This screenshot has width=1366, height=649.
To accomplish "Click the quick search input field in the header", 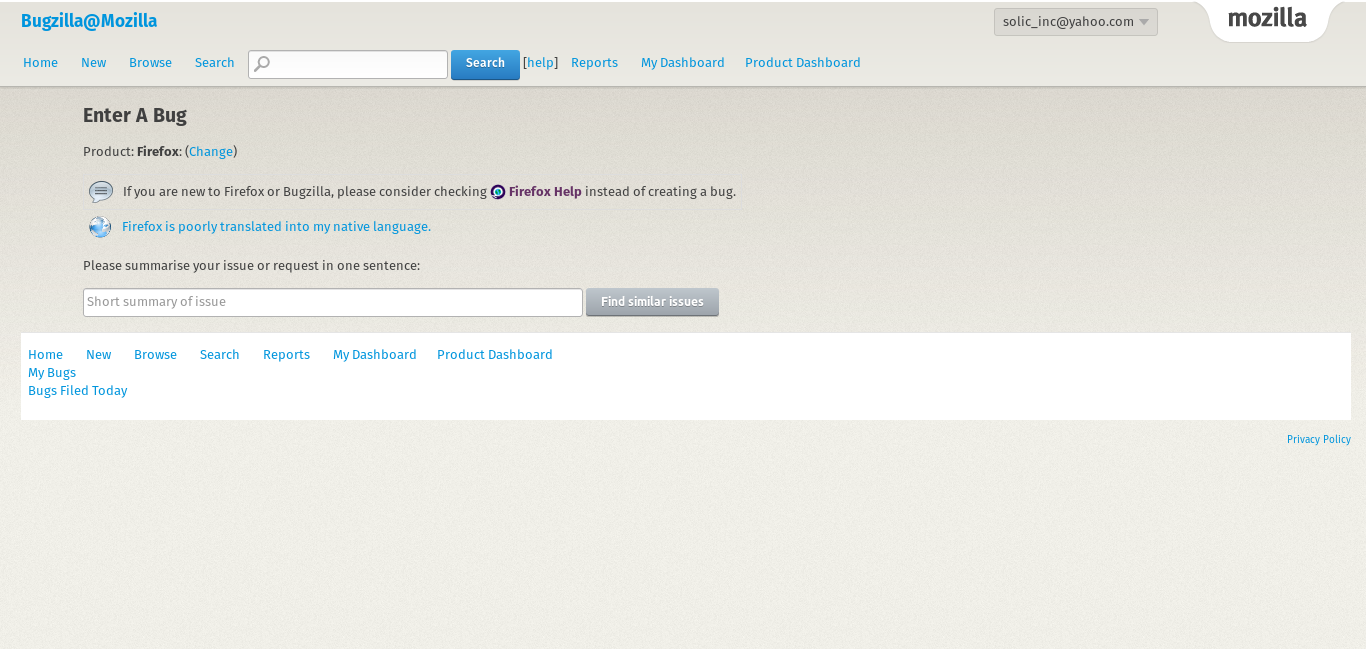I will coord(348,64).
